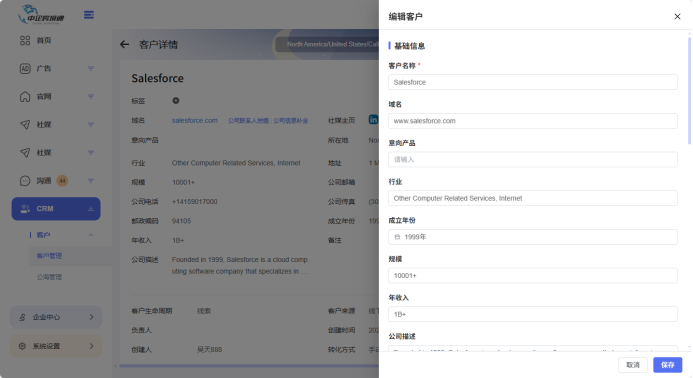
Task: Click the Salesforce customer title
Action: click(157, 78)
